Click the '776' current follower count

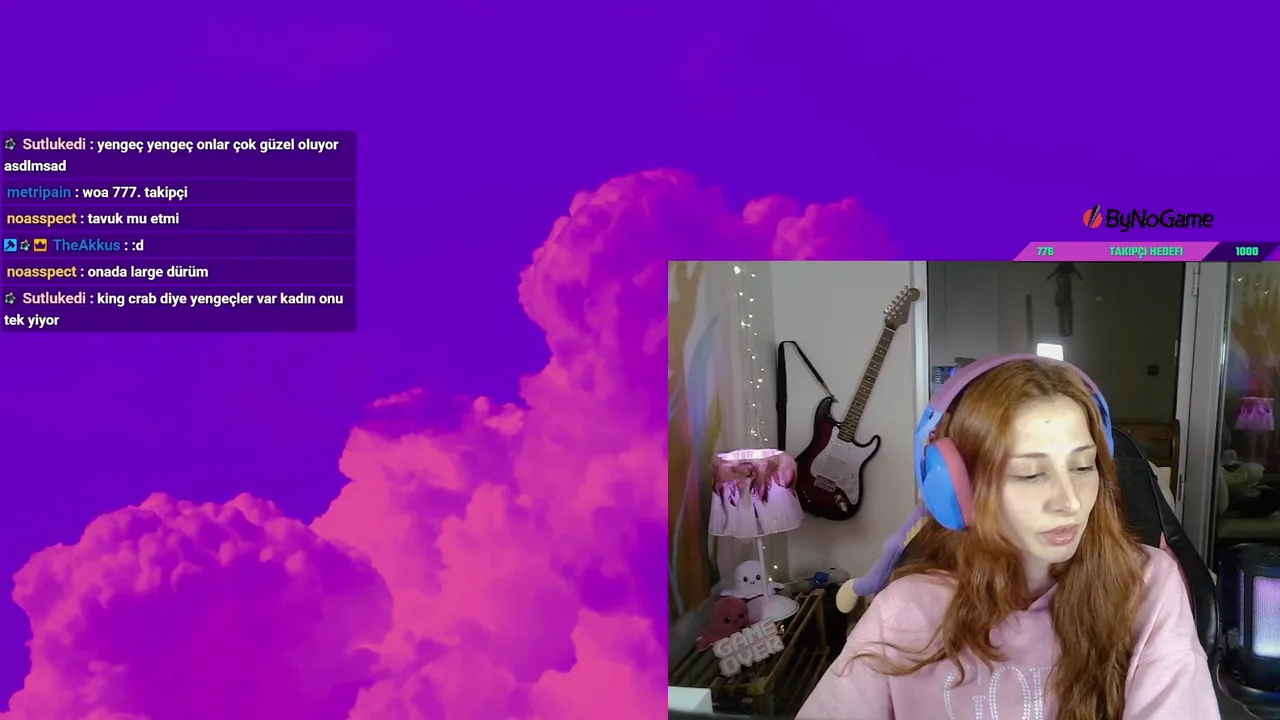tap(1045, 251)
